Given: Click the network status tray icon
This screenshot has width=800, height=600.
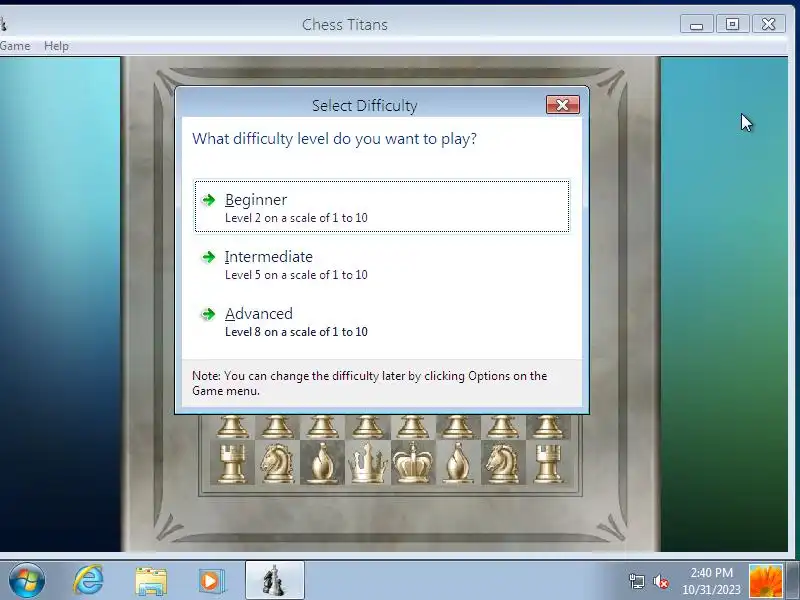Looking at the screenshot, I should [x=637, y=581].
